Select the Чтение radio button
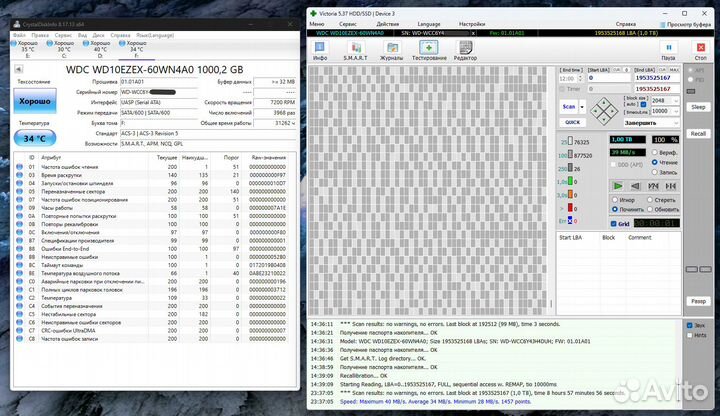 [x=654, y=162]
